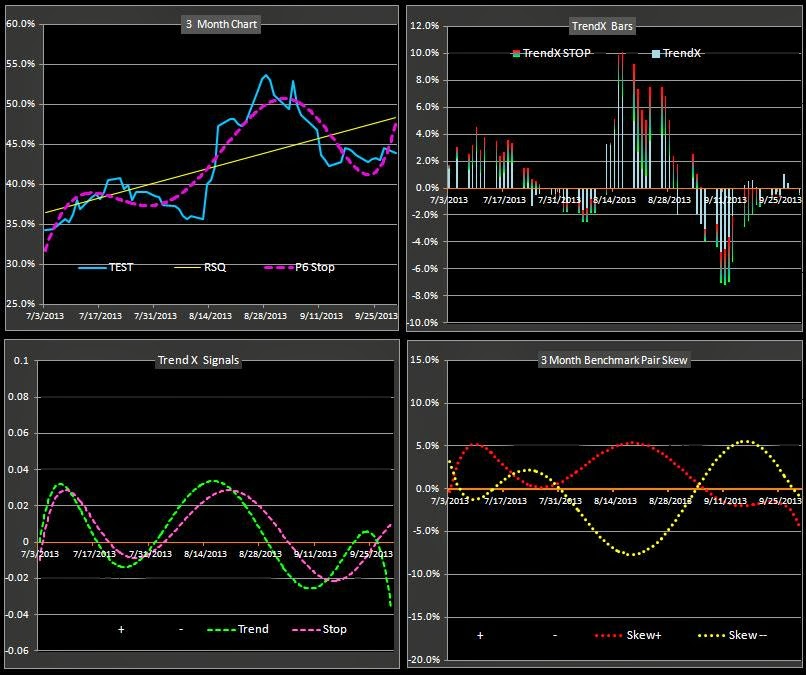This screenshot has height=675, width=806.
Task: Click the -10.0% axis label in TrendX Bars
Action: (423, 323)
